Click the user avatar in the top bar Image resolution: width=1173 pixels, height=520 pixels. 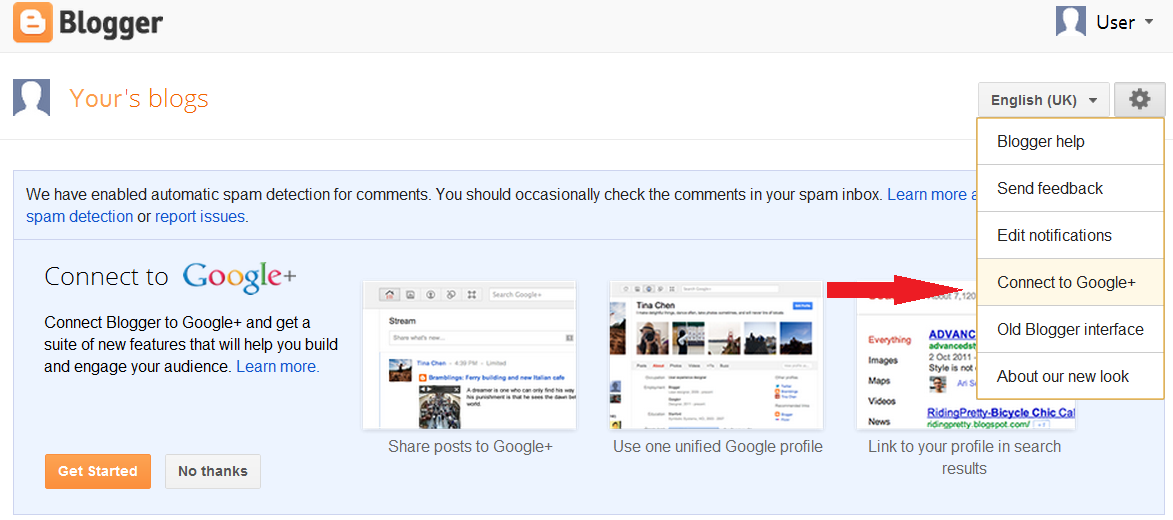[x=1071, y=22]
